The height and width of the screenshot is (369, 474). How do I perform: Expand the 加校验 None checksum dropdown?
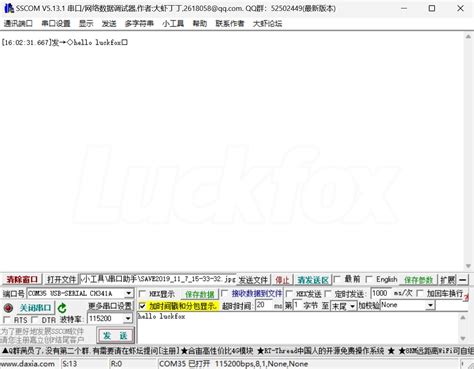coord(430,305)
